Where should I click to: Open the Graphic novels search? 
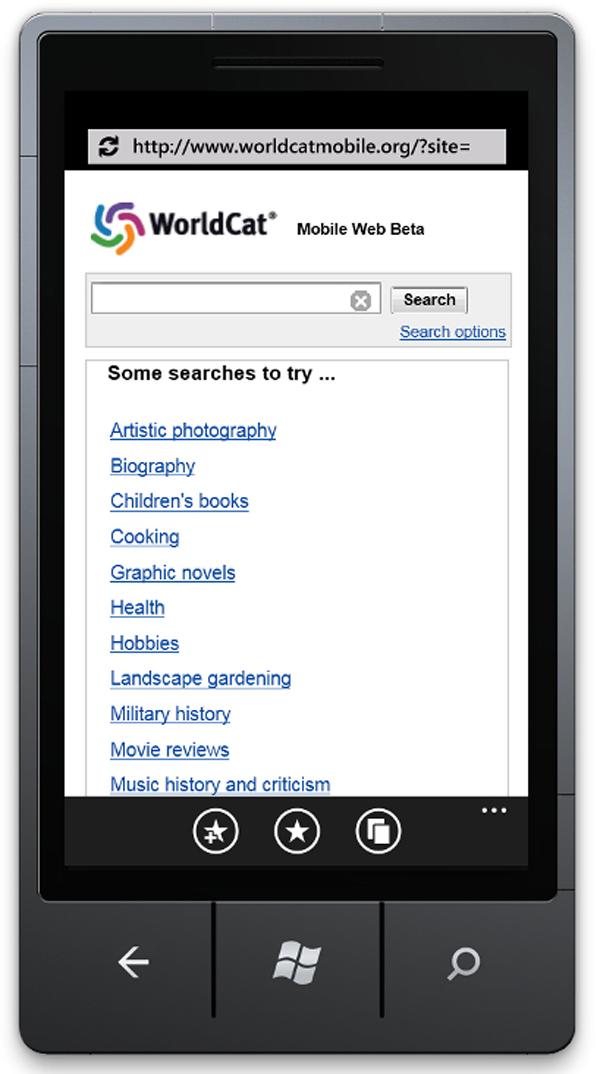pos(173,573)
